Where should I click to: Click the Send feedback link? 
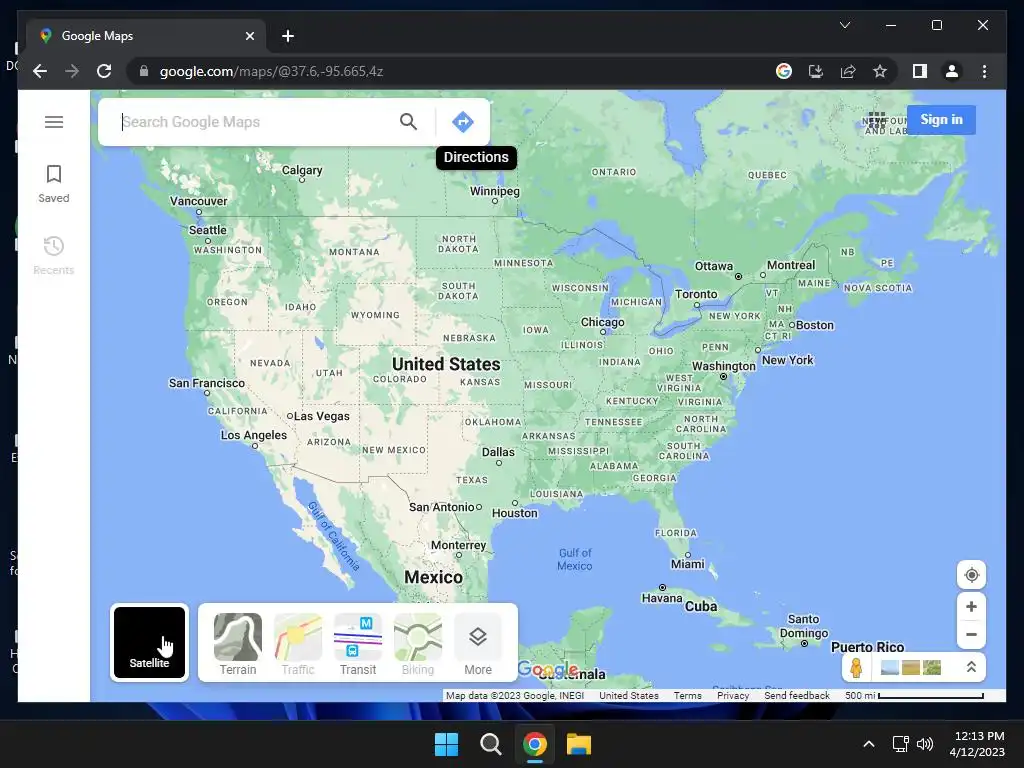tap(797, 696)
